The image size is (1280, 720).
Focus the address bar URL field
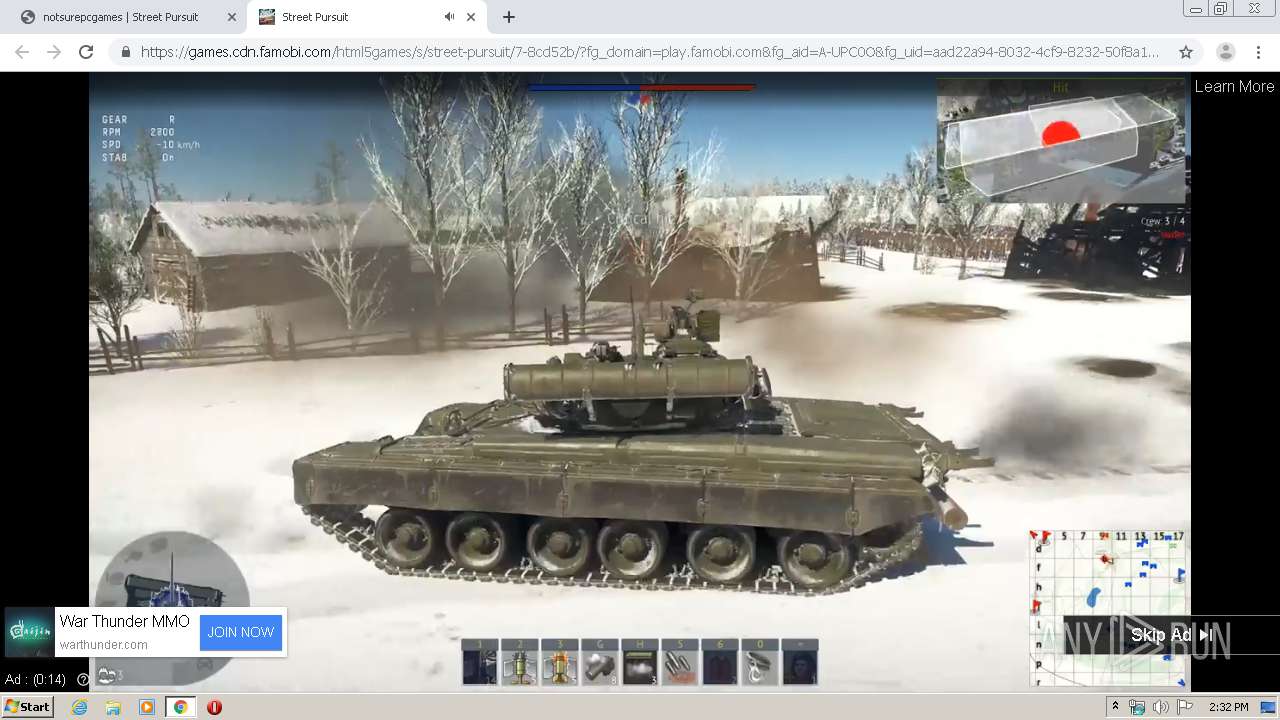pyautogui.click(x=650, y=52)
